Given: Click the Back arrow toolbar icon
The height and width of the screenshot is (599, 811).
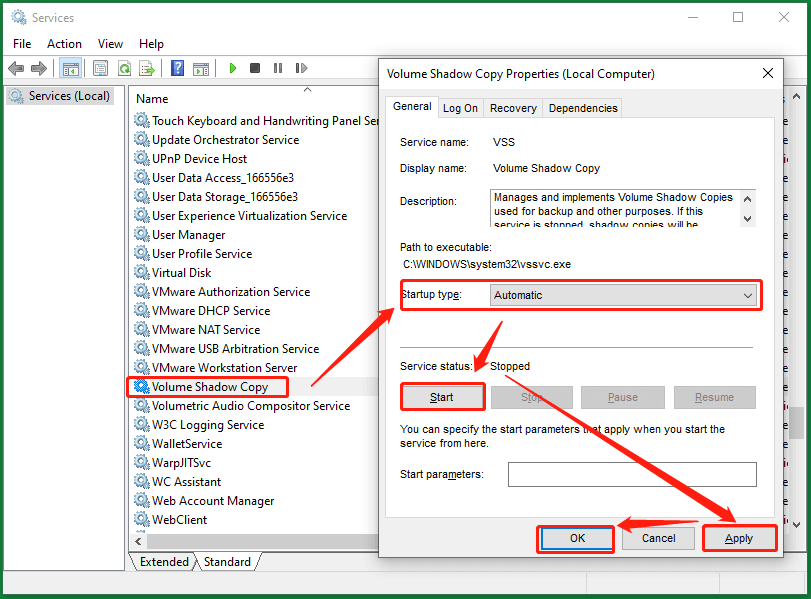Looking at the screenshot, I should (16, 68).
